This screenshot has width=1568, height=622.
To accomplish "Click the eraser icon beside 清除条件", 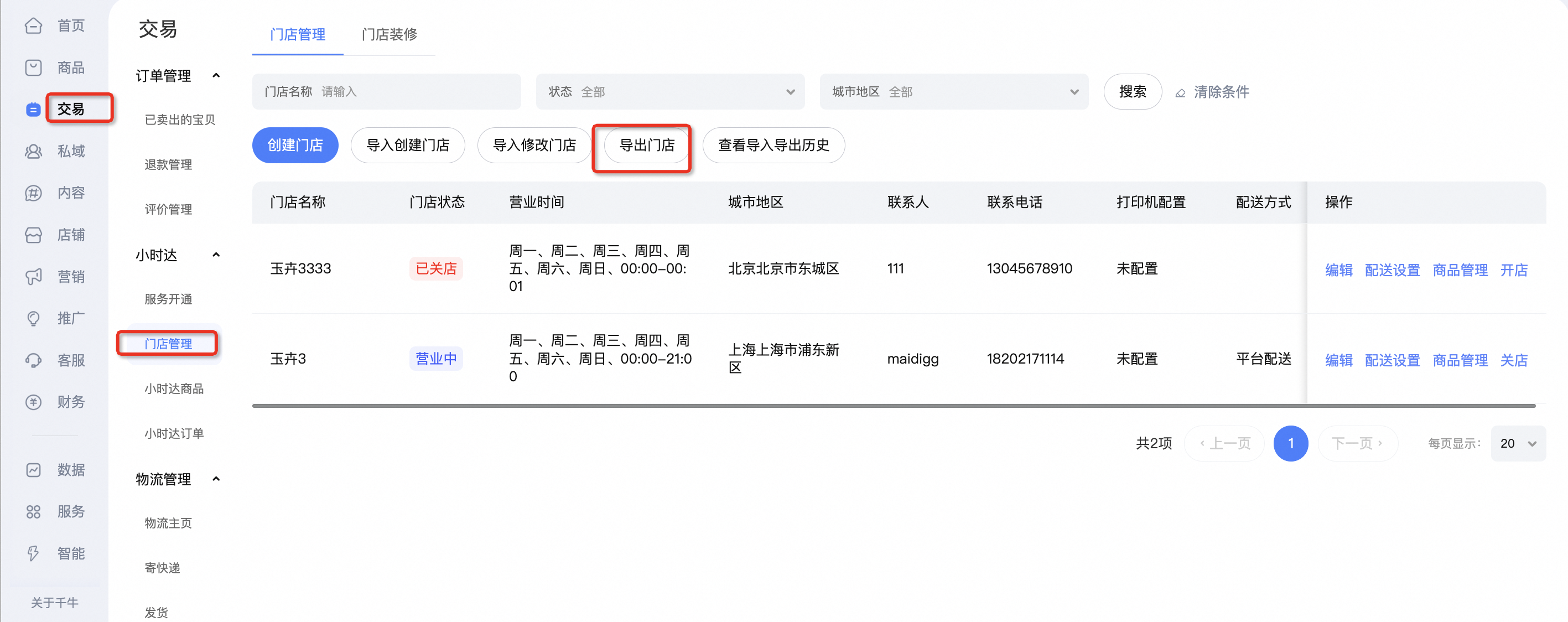I will tap(1180, 92).
